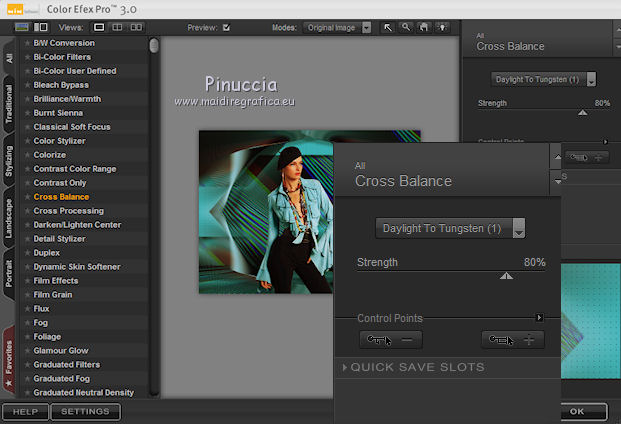The image size is (621, 424).
Task: Click the lightbulb background color icon
Action: 442,27
